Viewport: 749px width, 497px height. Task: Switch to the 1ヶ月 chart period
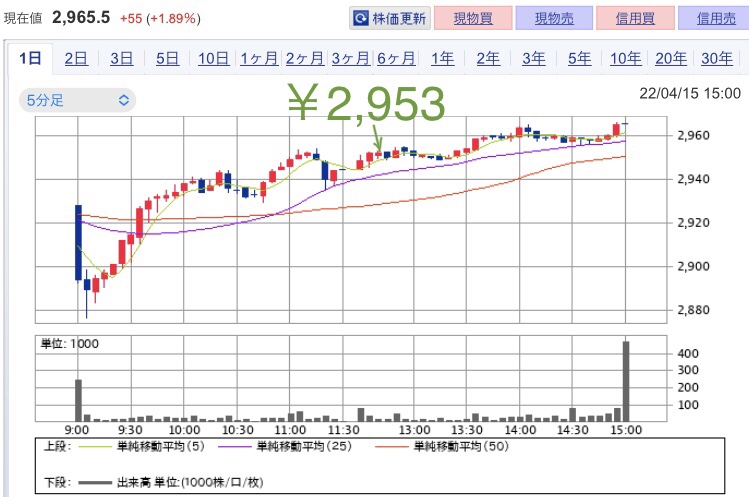(259, 59)
